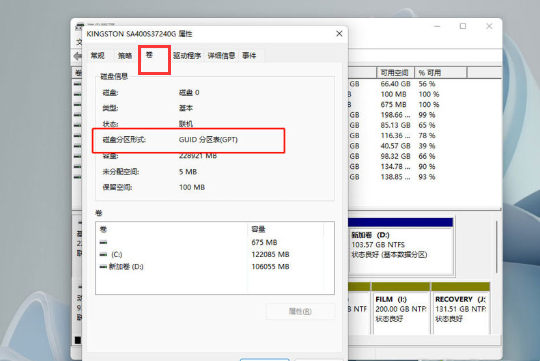Click the 卷 column header in dialog list
The width and height of the screenshot is (540, 361).
coord(171,229)
